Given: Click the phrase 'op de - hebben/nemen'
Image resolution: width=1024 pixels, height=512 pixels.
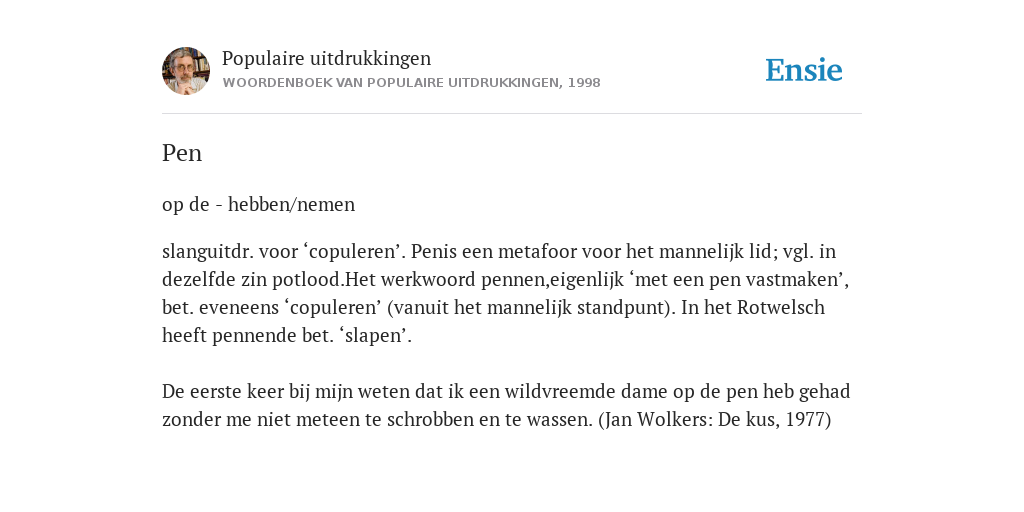Looking at the screenshot, I should (259, 204).
